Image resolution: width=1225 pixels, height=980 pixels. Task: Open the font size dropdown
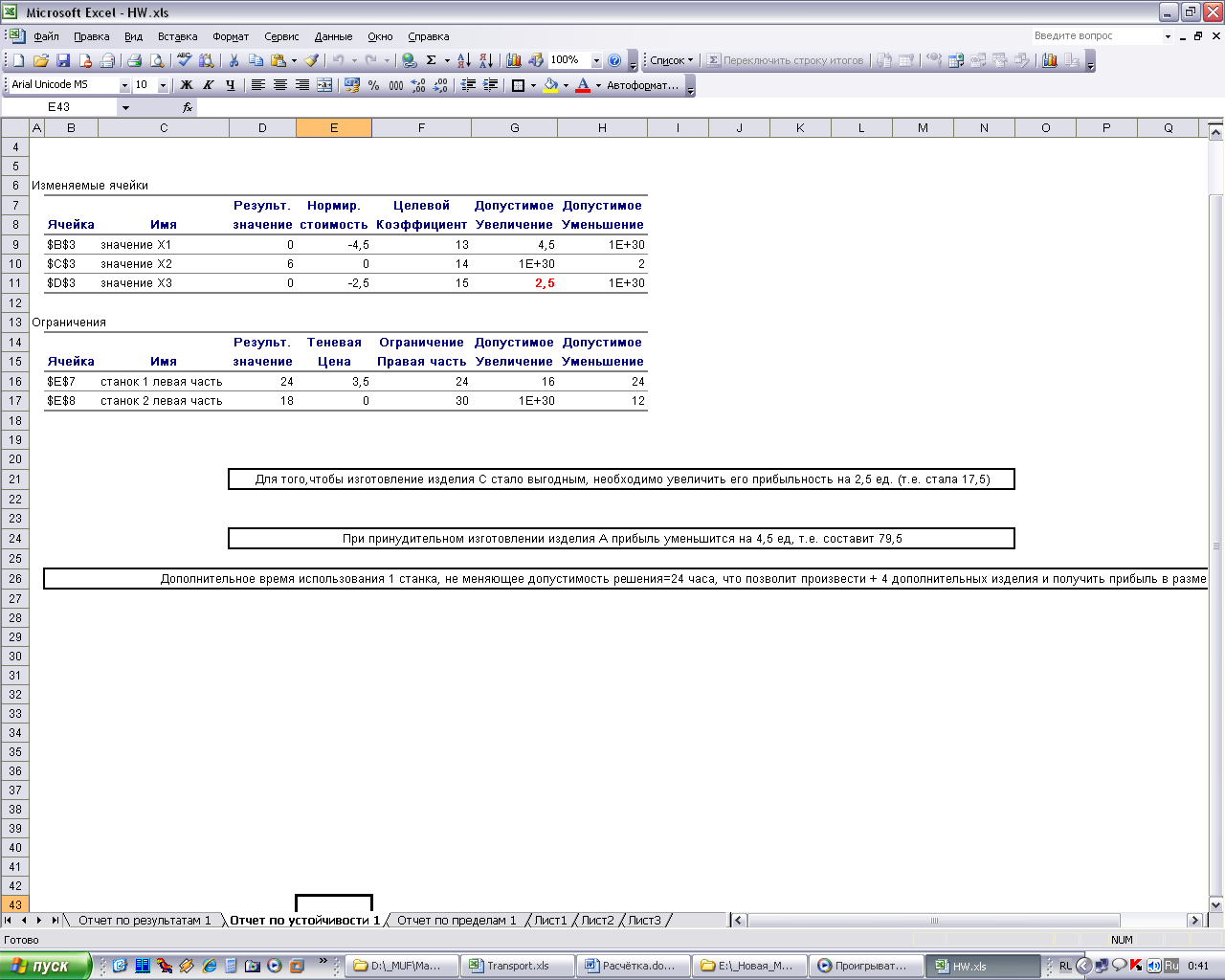pyautogui.click(x=163, y=85)
